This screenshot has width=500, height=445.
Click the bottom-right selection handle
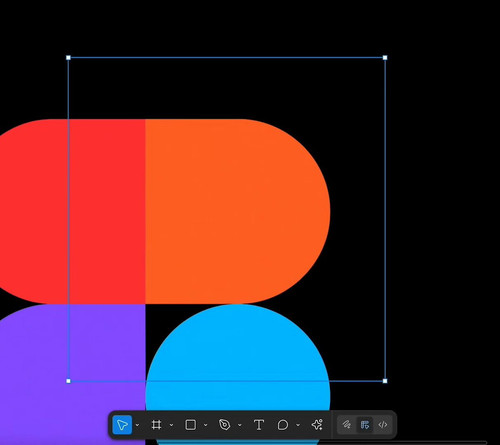(x=385, y=381)
